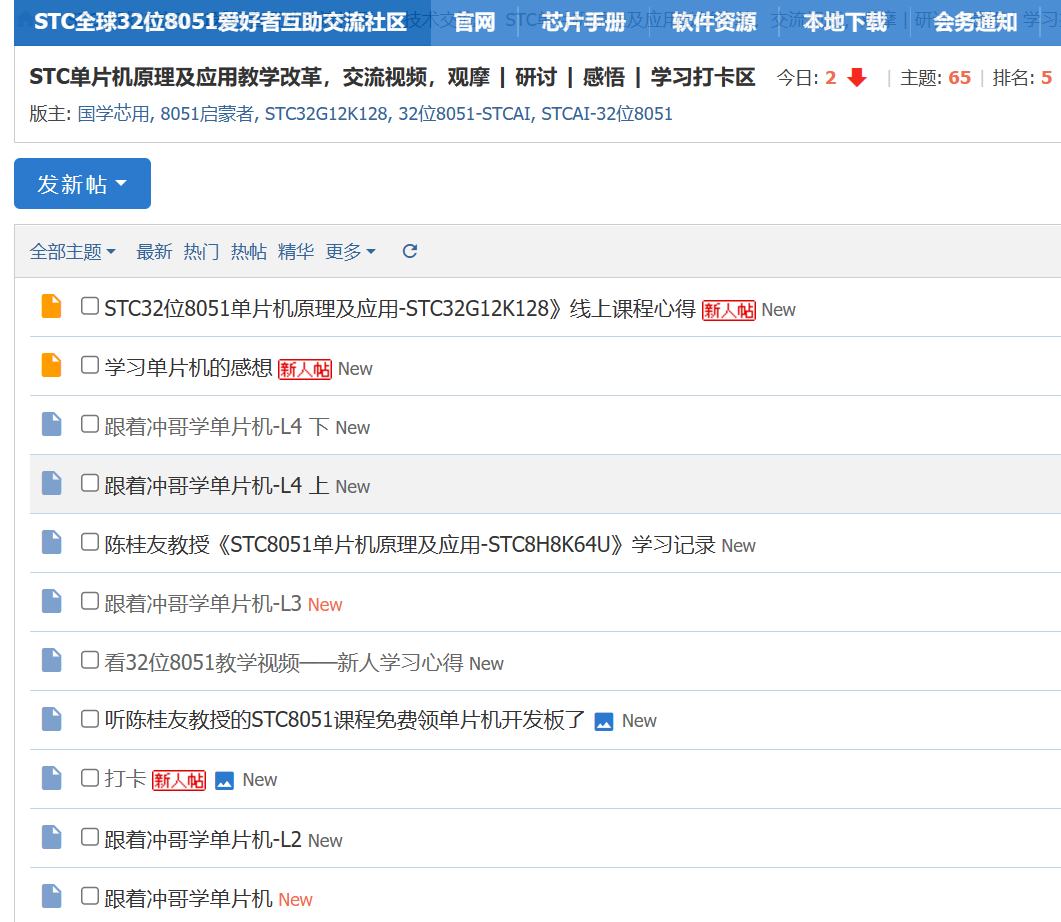Click the thread icon beside 陈桂友教授 学习记录
Screen dimensions: 1061x922
coord(51,542)
